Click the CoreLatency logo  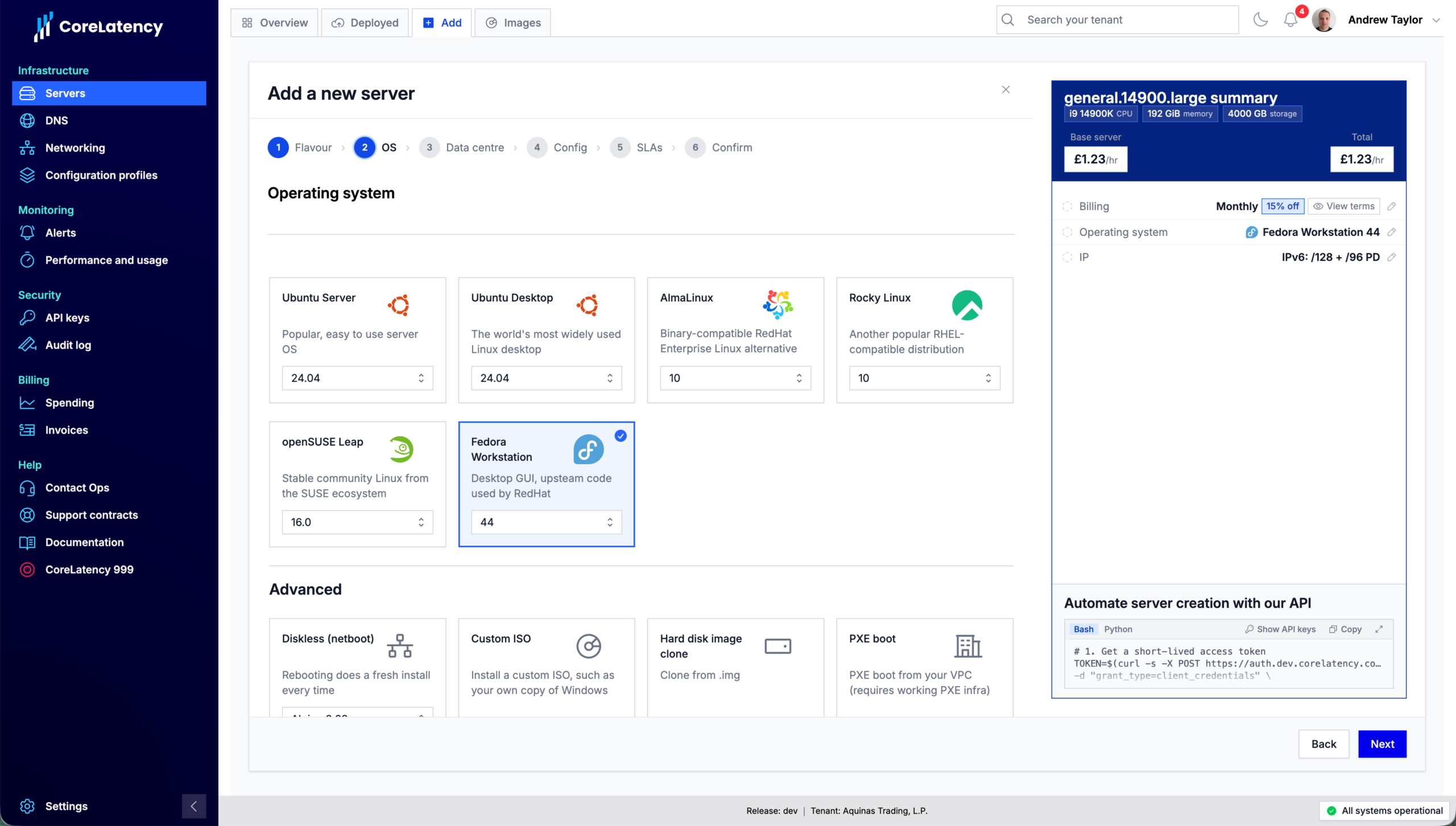[x=98, y=26]
